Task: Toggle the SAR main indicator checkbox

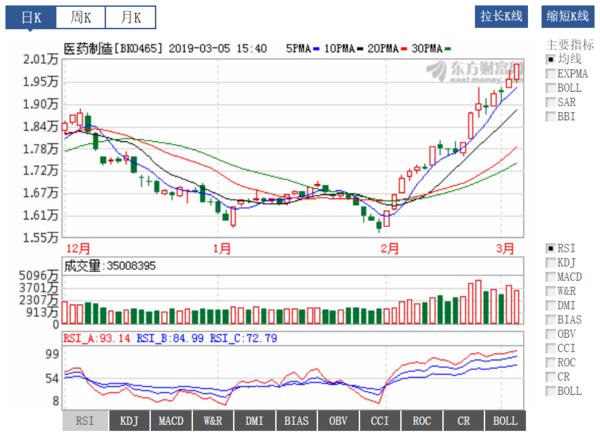Action: (x=550, y=102)
